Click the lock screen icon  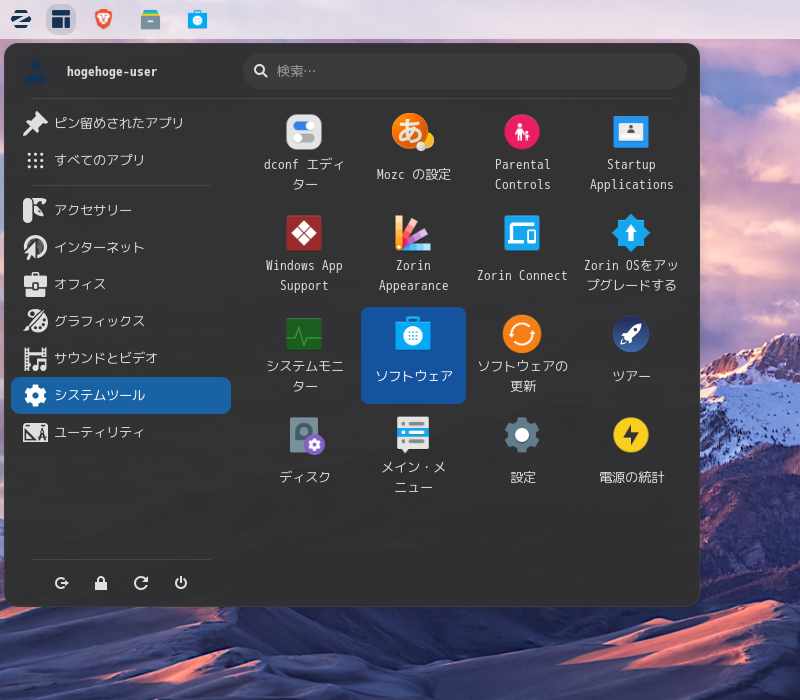click(101, 583)
